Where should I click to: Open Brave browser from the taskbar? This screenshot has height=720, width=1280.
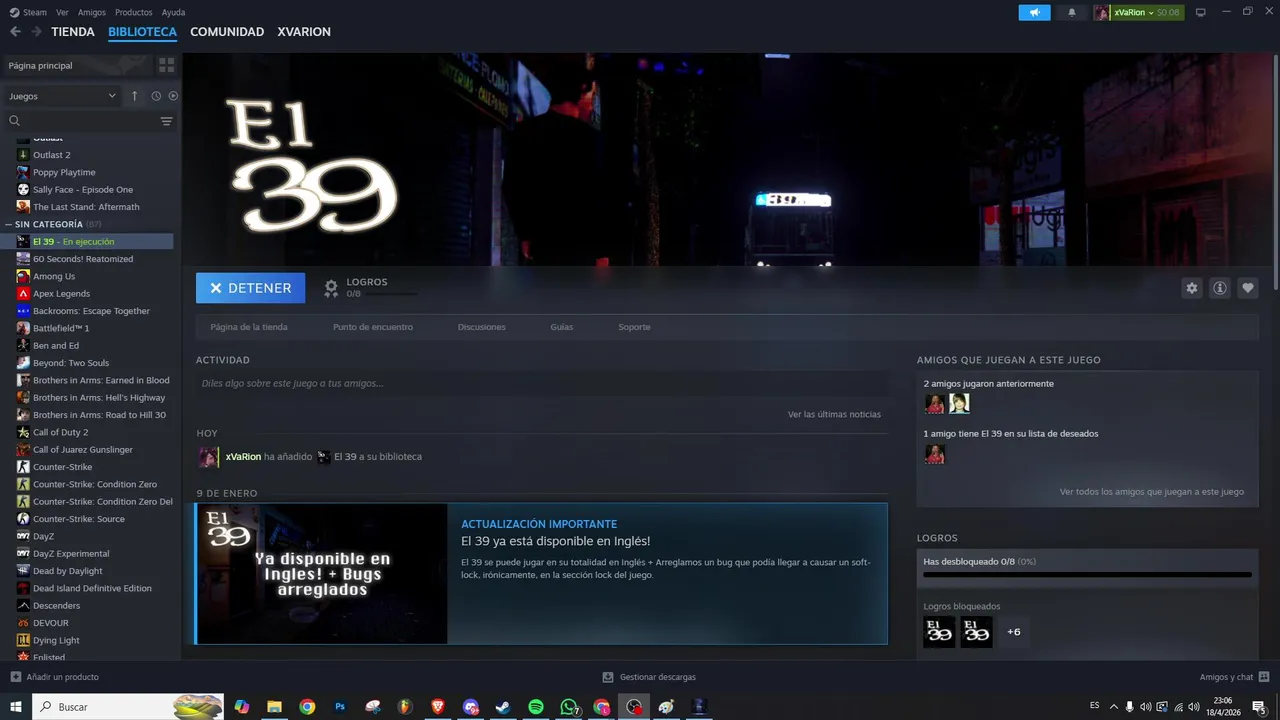pos(438,707)
